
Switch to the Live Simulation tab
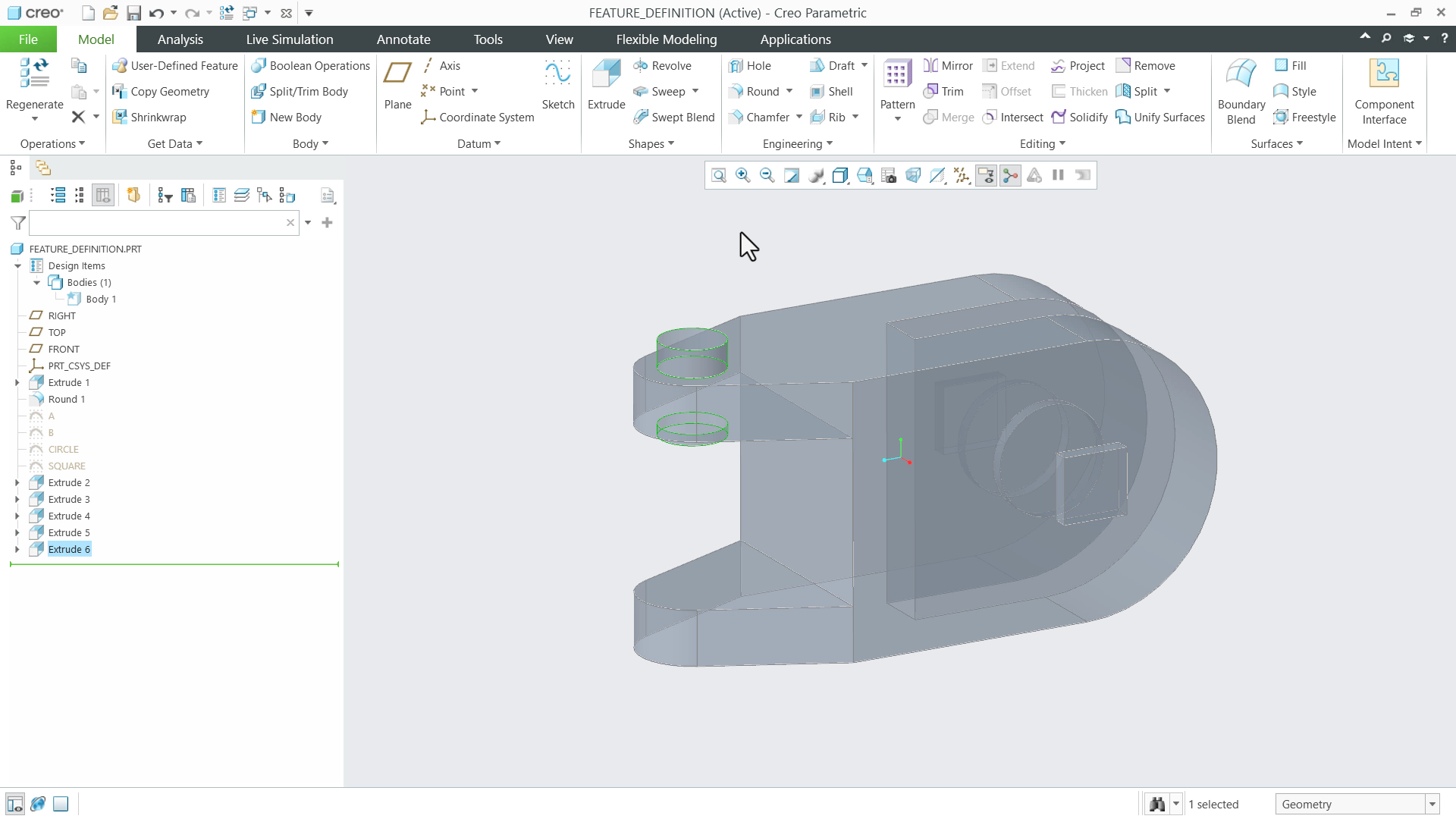tap(290, 39)
